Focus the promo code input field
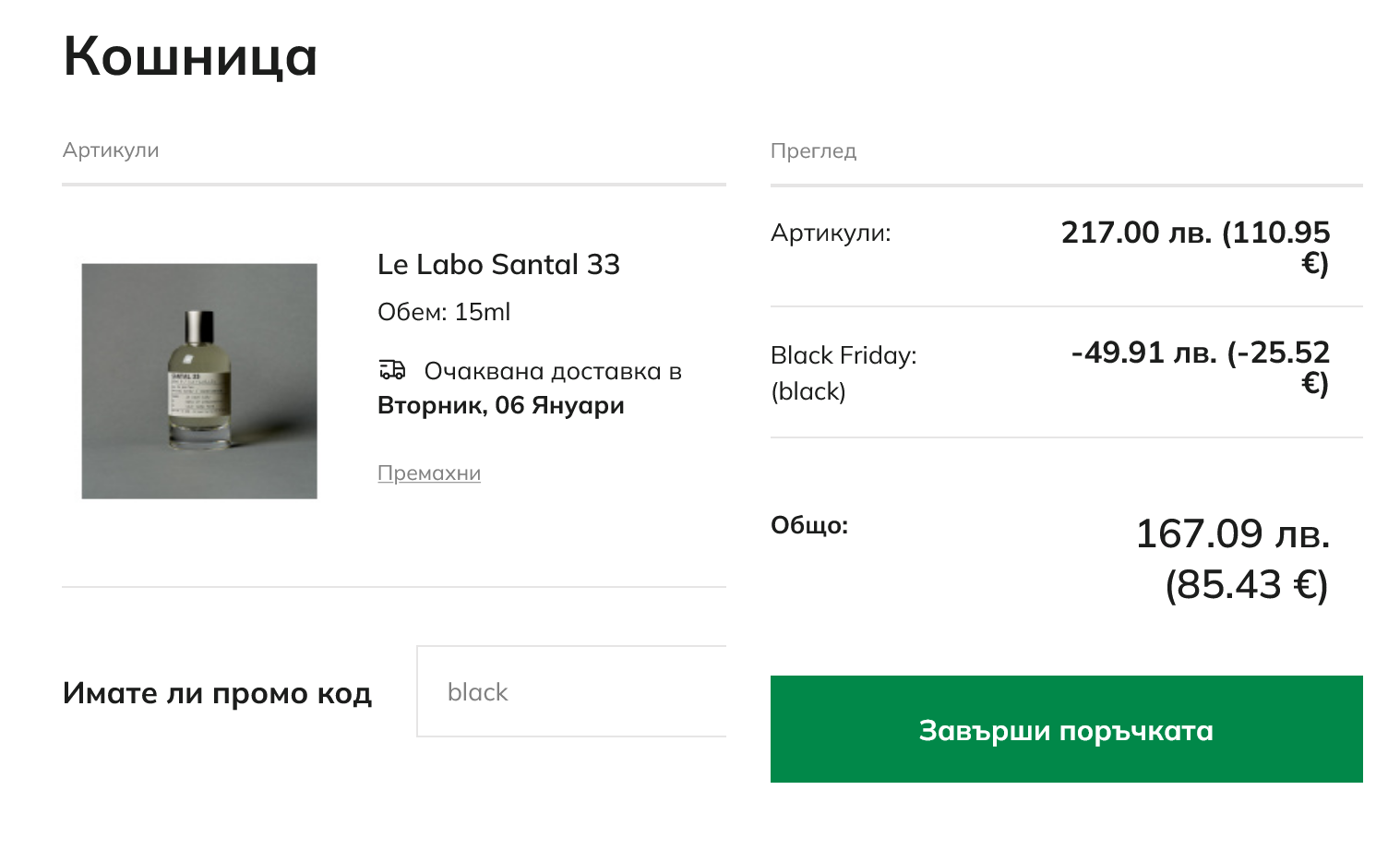This screenshot has width=1400, height=862. [571, 691]
